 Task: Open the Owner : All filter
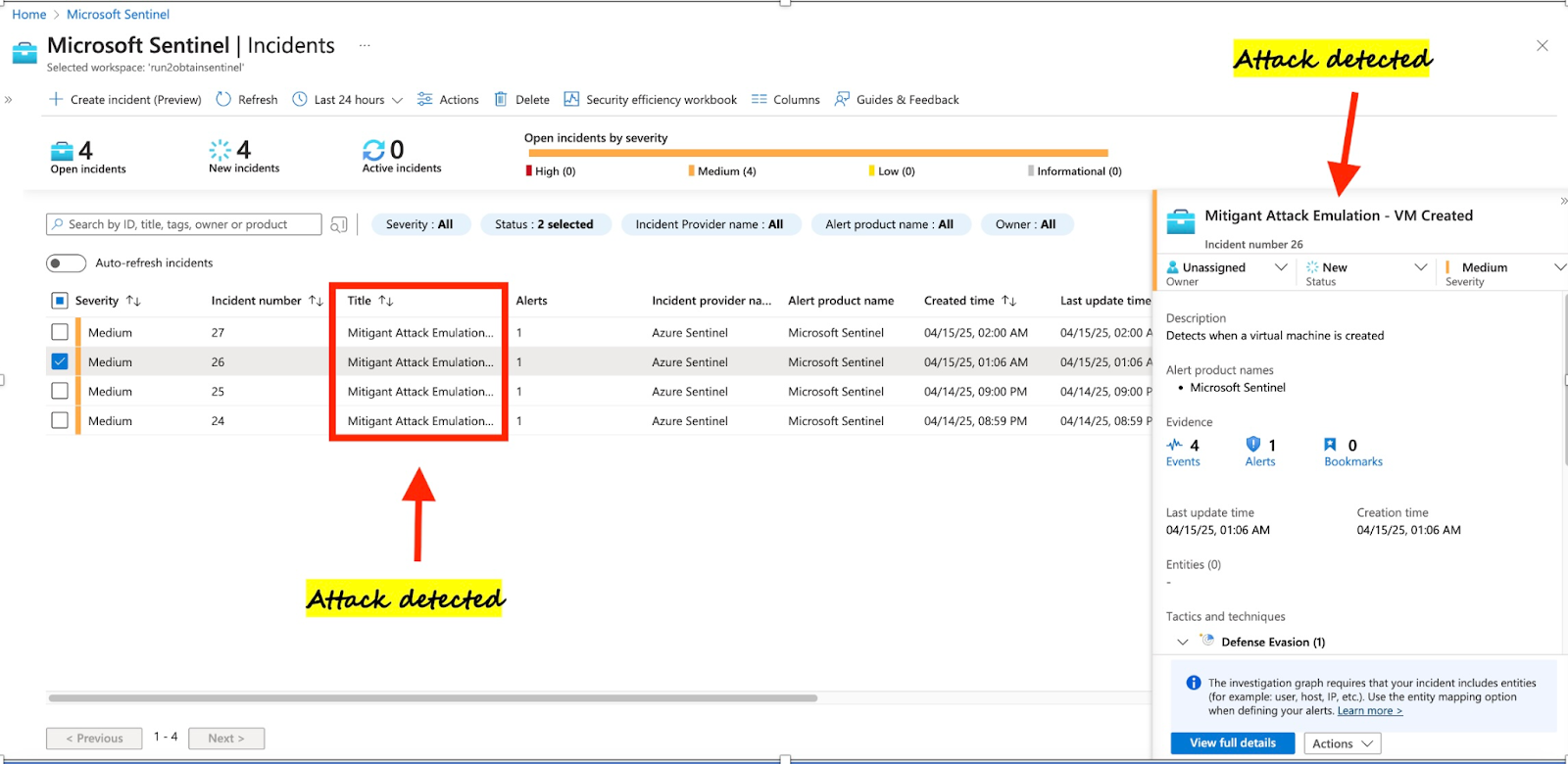tap(1026, 224)
